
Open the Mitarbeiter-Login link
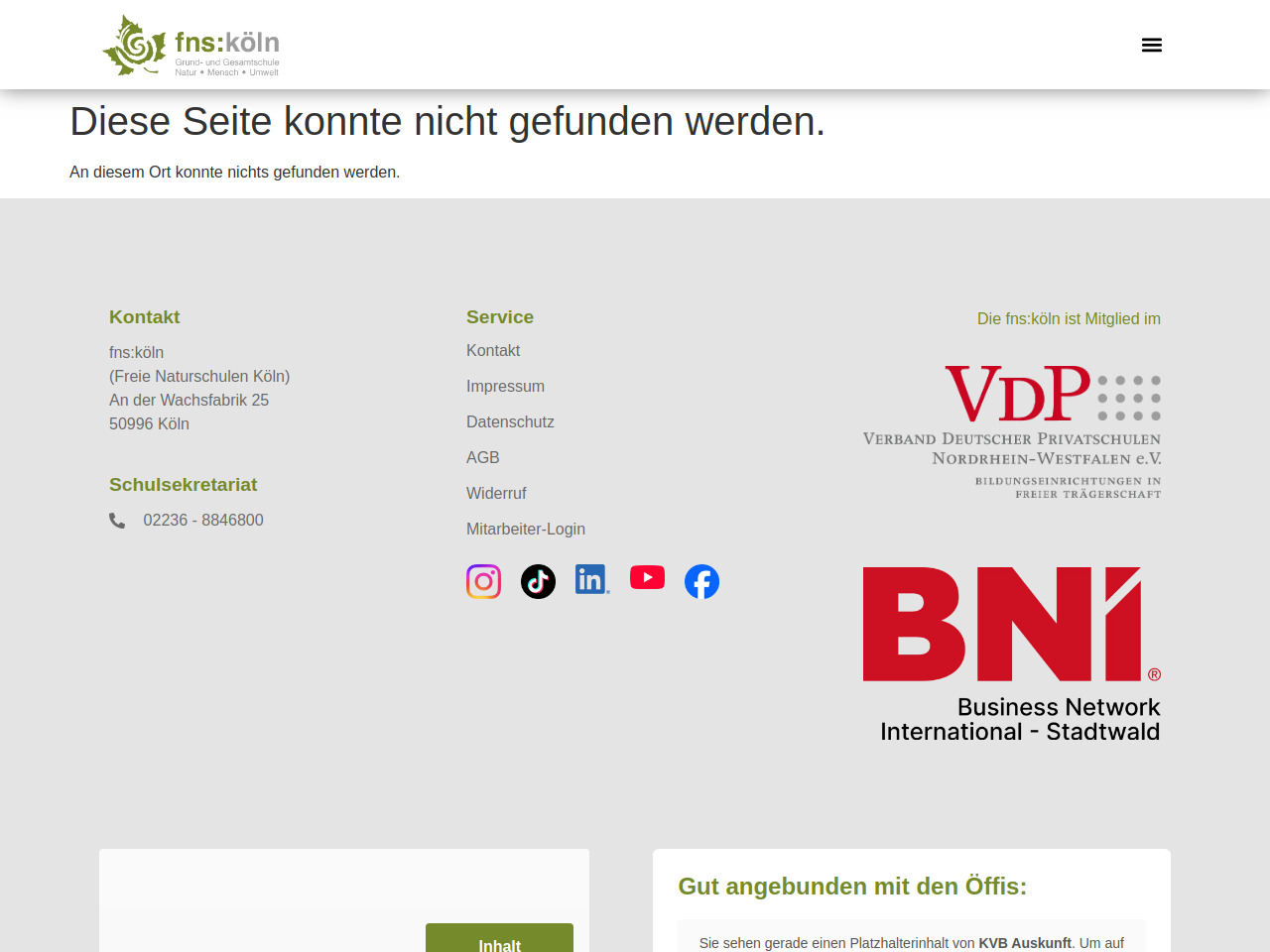tap(526, 530)
